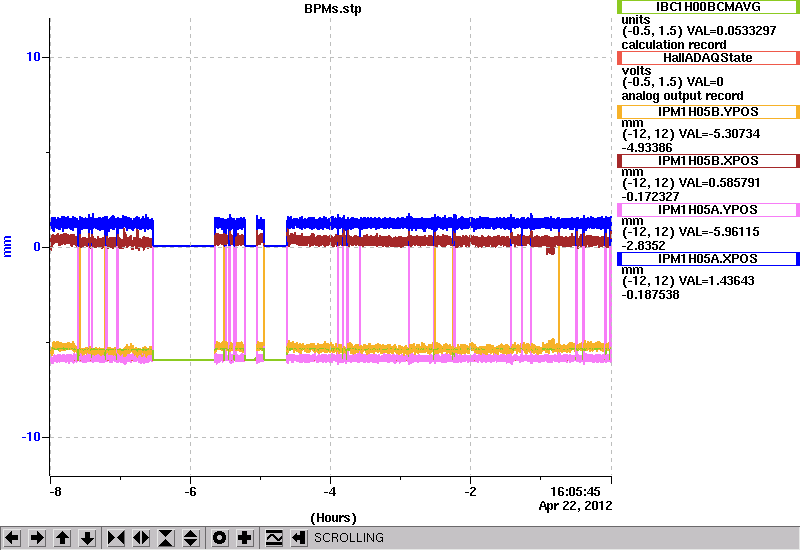Pan the plot right with the right arrow

click(37, 538)
